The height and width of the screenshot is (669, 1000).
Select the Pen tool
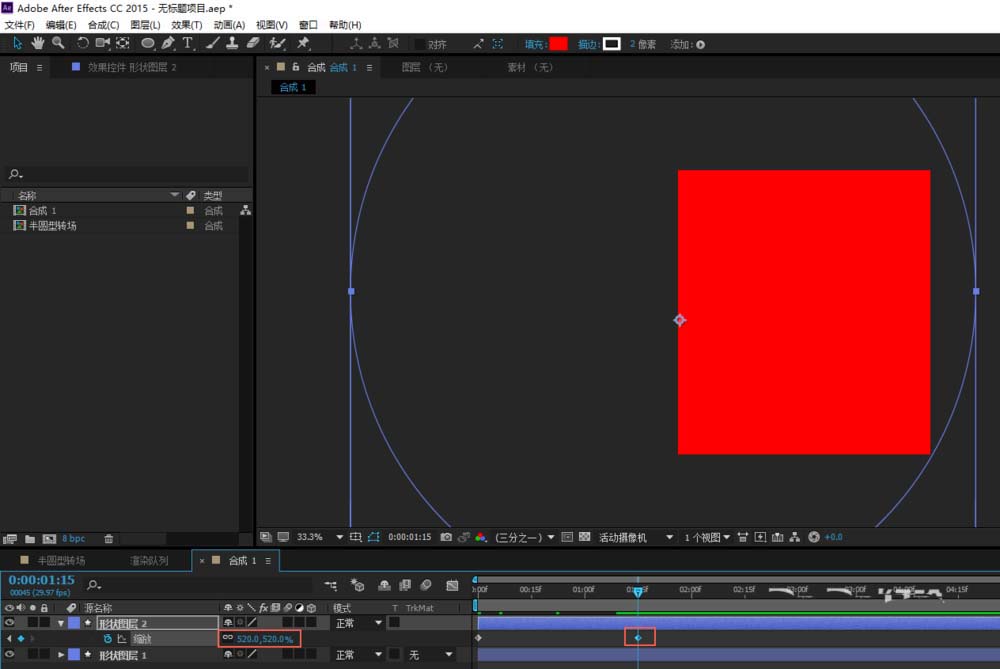[167, 43]
